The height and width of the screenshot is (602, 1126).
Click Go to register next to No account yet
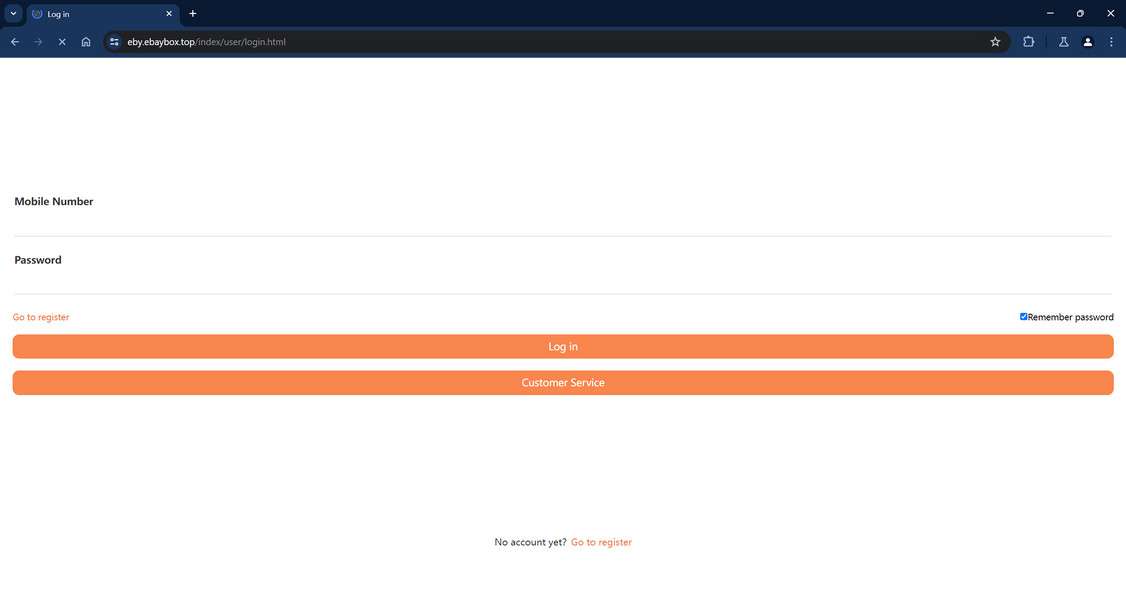click(x=601, y=542)
